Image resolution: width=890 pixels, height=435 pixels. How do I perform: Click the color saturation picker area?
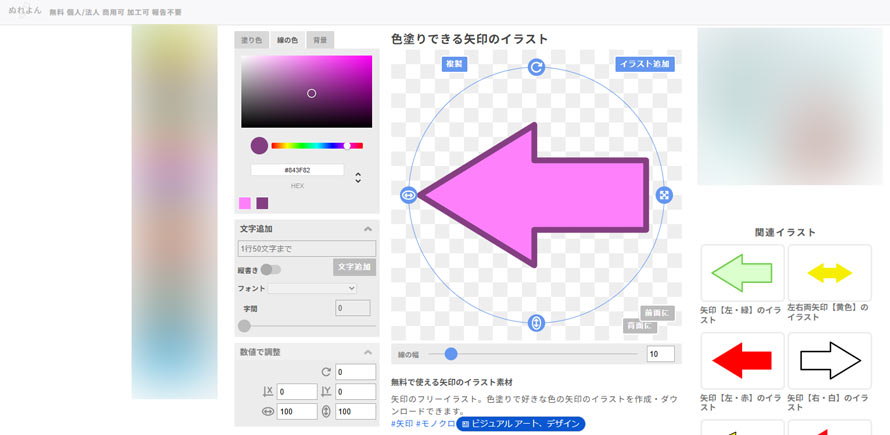click(307, 91)
